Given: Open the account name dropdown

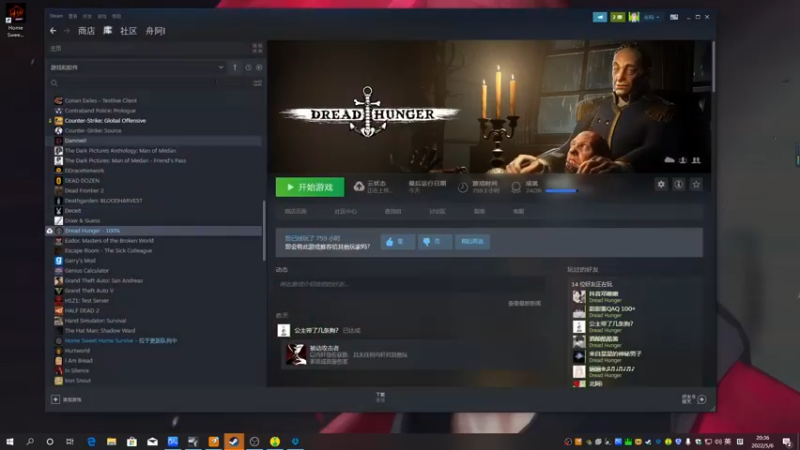Looking at the screenshot, I should click(652, 17).
